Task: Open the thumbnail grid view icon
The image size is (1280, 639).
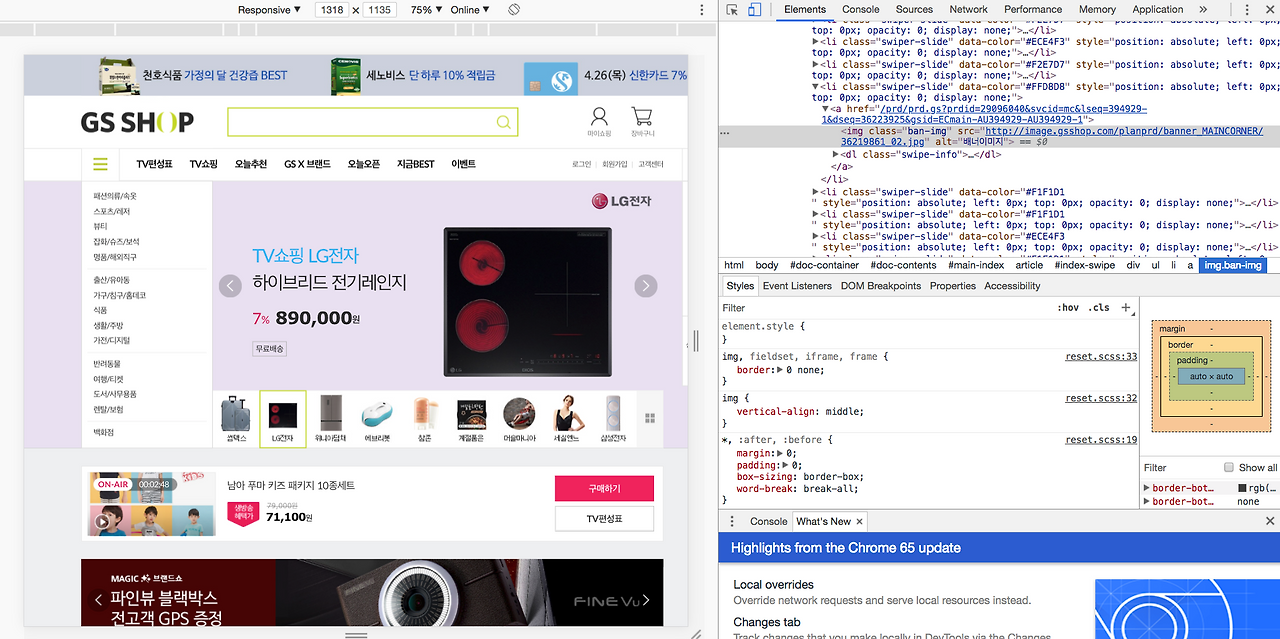Action: (649, 418)
